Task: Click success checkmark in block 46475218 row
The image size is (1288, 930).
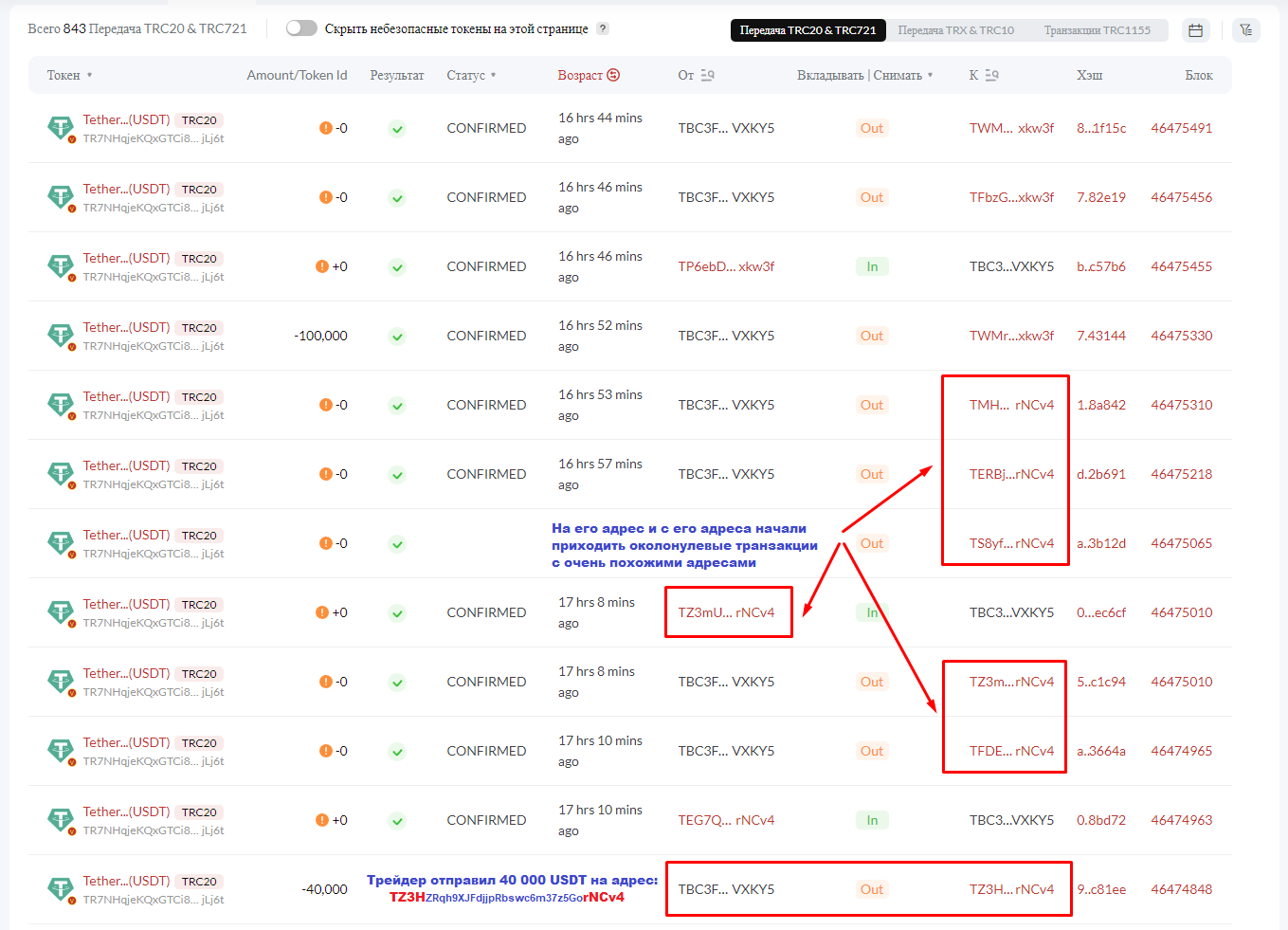Action: (x=397, y=475)
